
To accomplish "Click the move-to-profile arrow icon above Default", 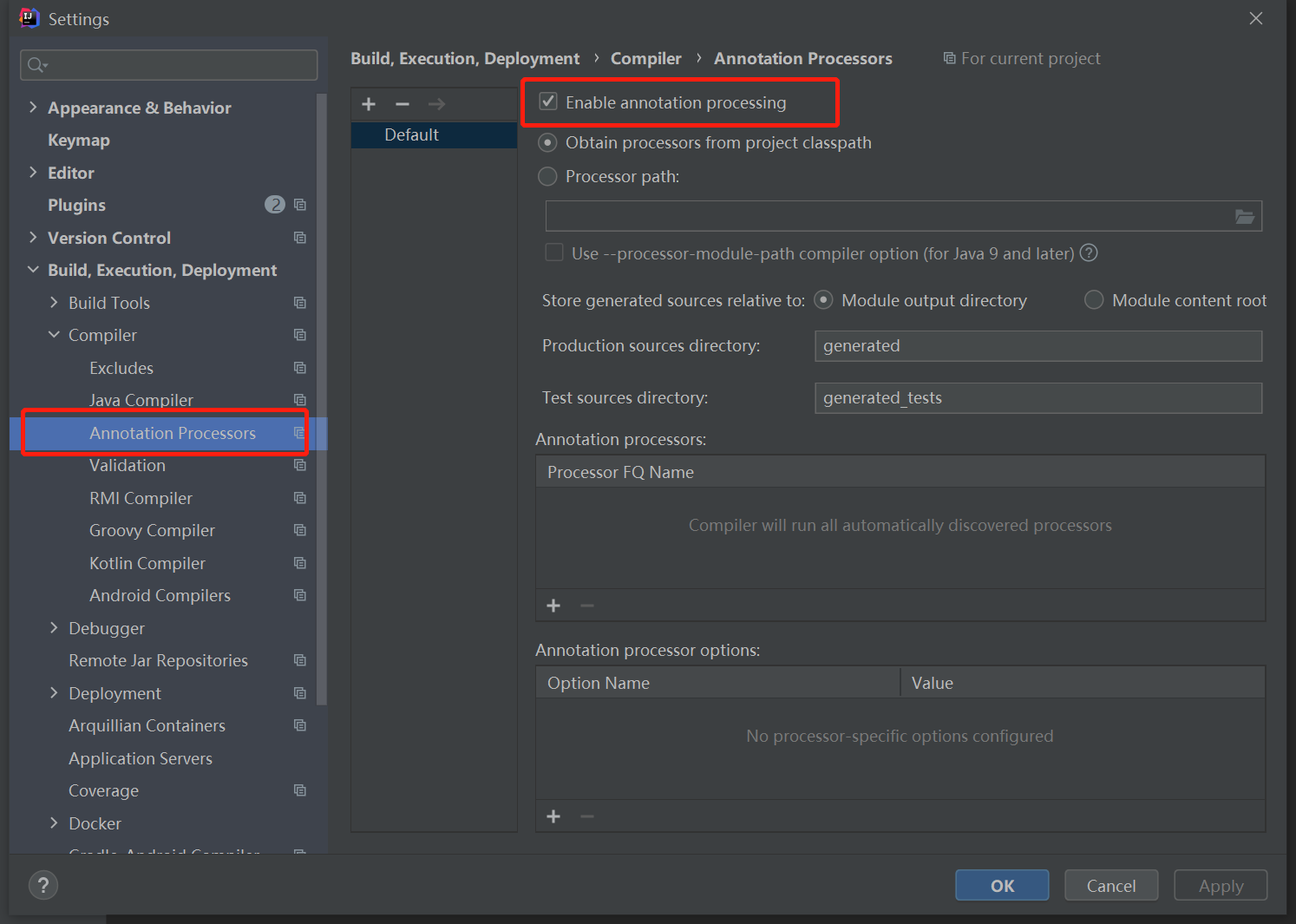I will (x=436, y=104).
